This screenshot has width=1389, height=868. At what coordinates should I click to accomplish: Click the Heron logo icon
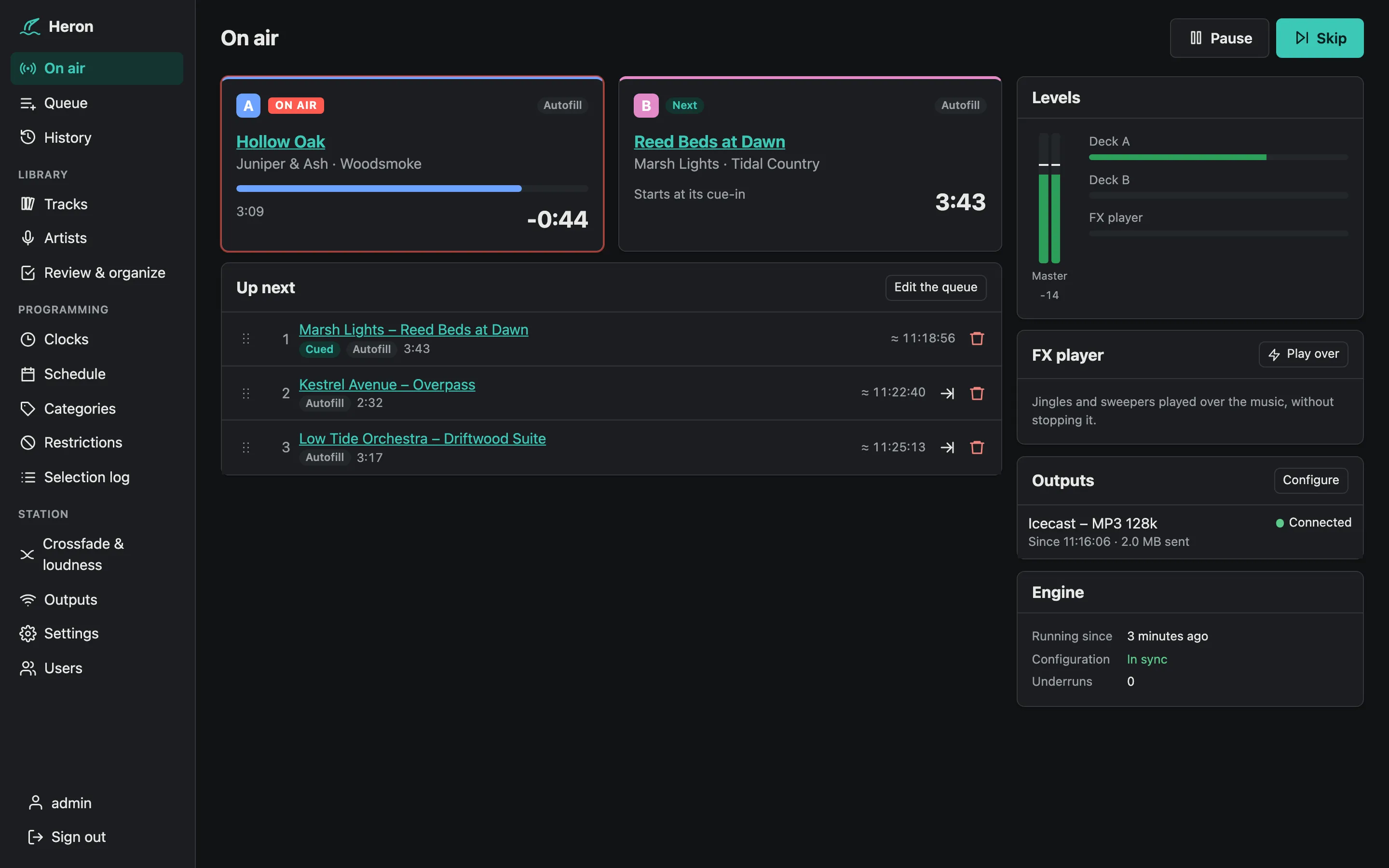(30, 27)
